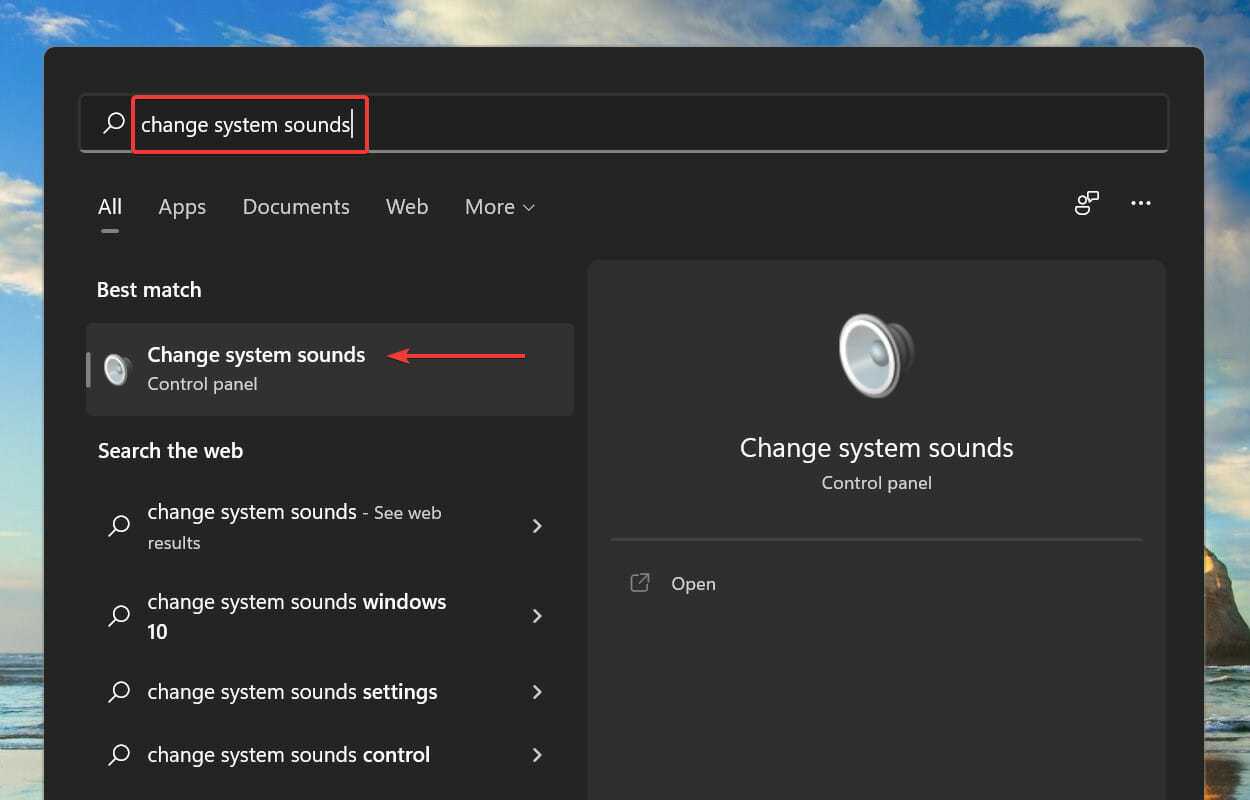Expand arrow for 'change system sounds control'
This screenshot has width=1250, height=800.
(x=537, y=755)
